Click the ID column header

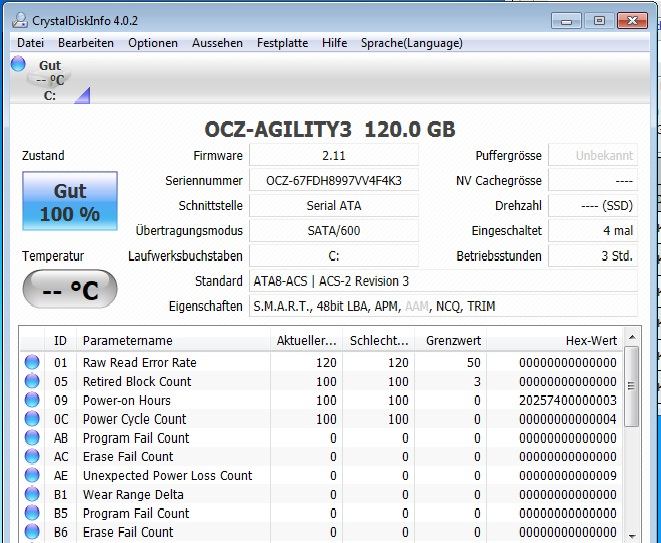[x=60, y=341]
